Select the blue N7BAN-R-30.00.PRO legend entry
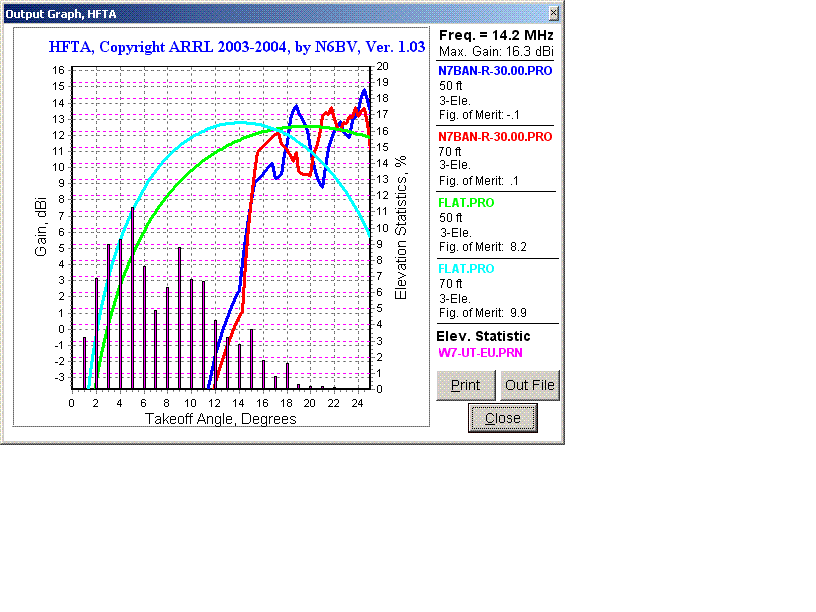Image resolution: width=816 pixels, height=612 pixels. pos(495,71)
